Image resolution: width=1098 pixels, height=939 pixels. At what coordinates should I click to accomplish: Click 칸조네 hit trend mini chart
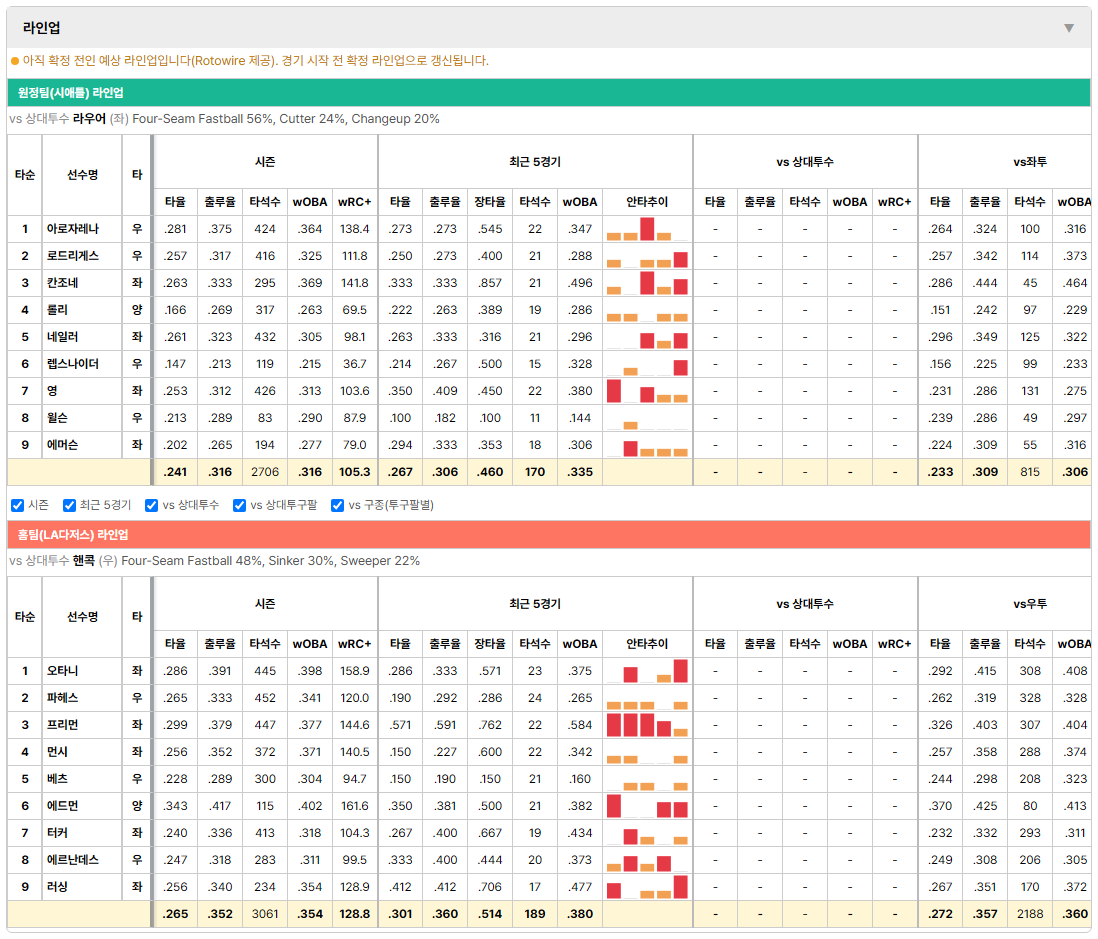[x=647, y=283]
